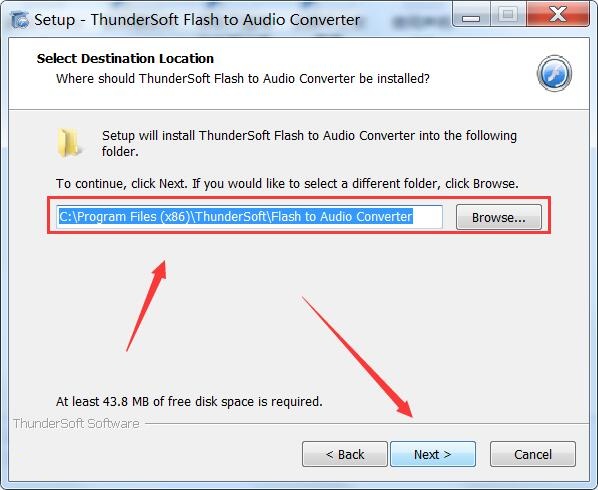Cancel the ThunderSoft setup
The width and height of the screenshot is (598, 490).
(x=533, y=454)
